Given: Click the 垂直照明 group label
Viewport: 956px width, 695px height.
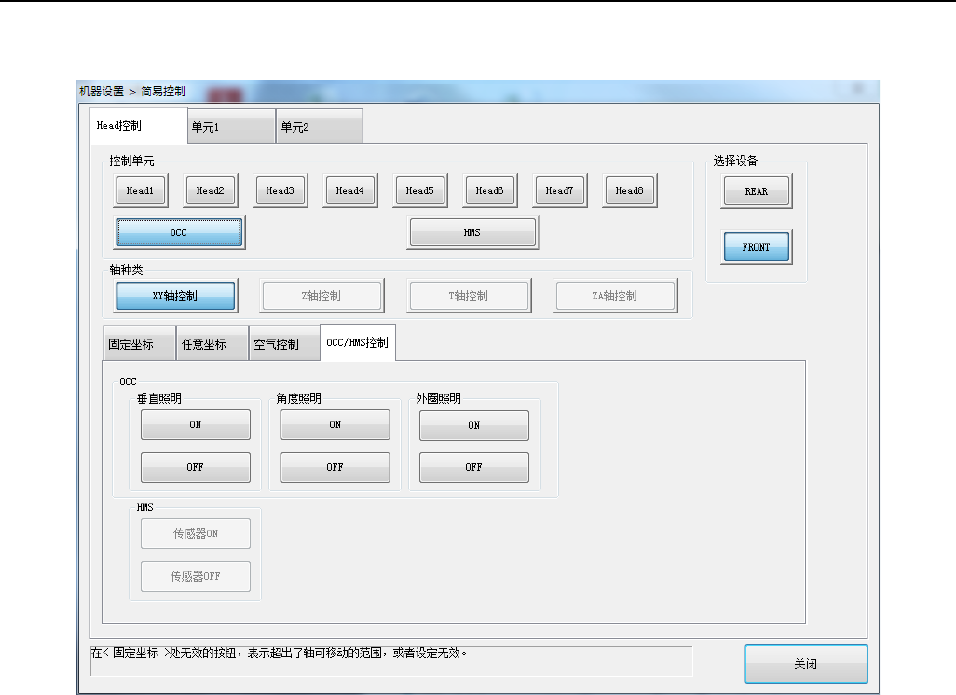Looking at the screenshot, I should [x=159, y=399].
